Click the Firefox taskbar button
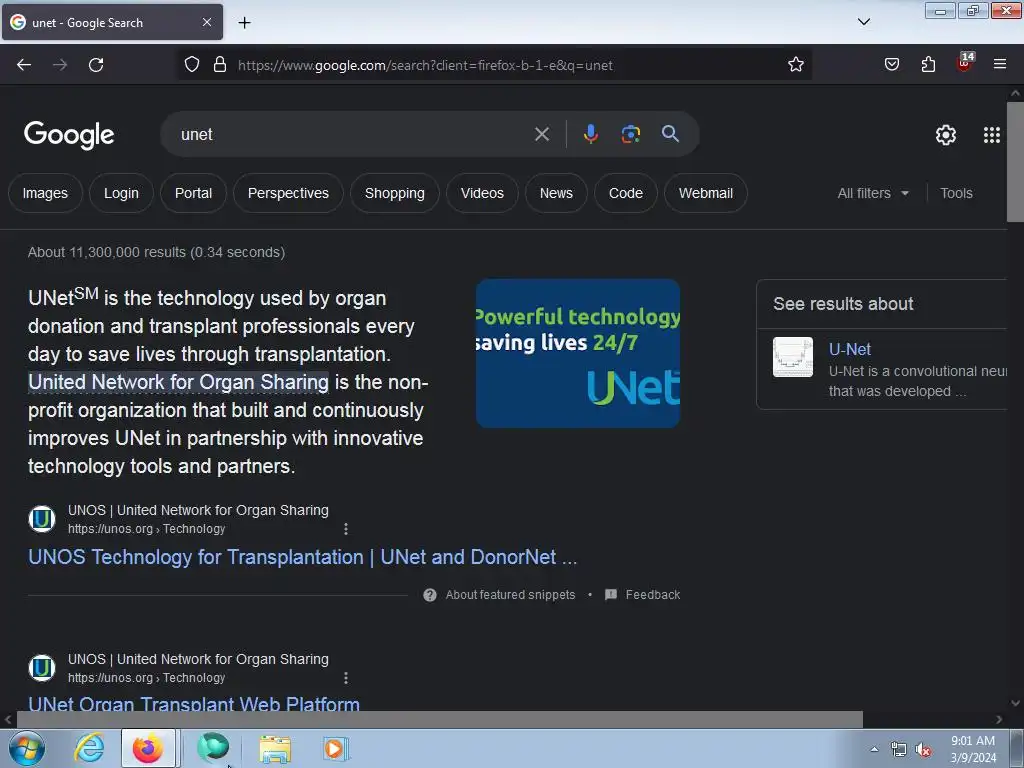The height and width of the screenshot is (768, 1024). (x=148, y=748)
